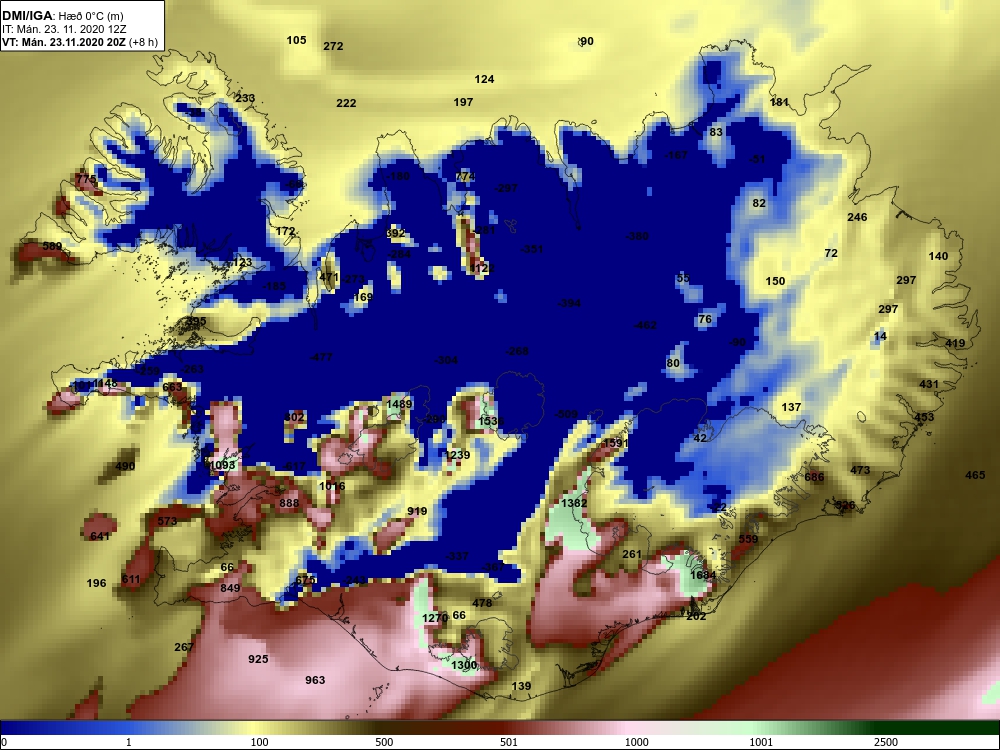
Task: Click the map value 589
Action: (52, 246)
